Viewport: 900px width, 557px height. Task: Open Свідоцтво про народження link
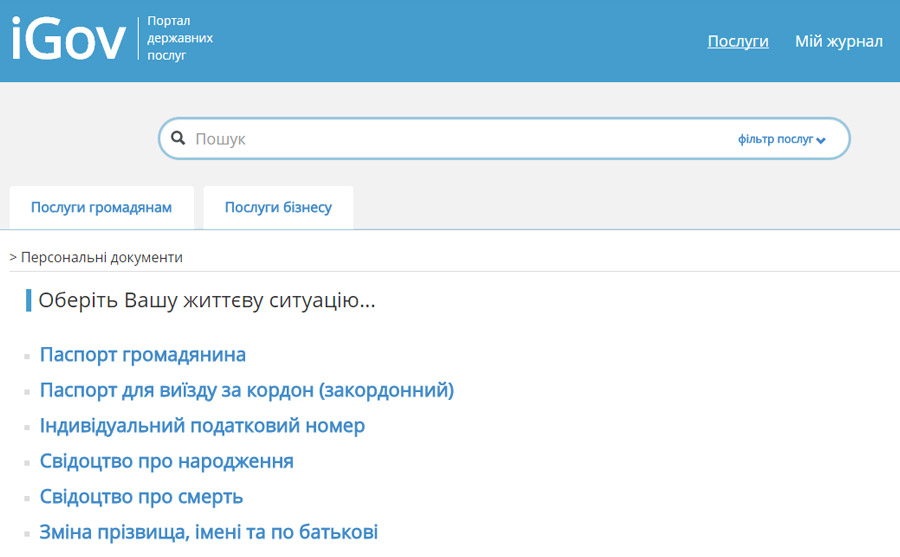[x=166, y=461]
